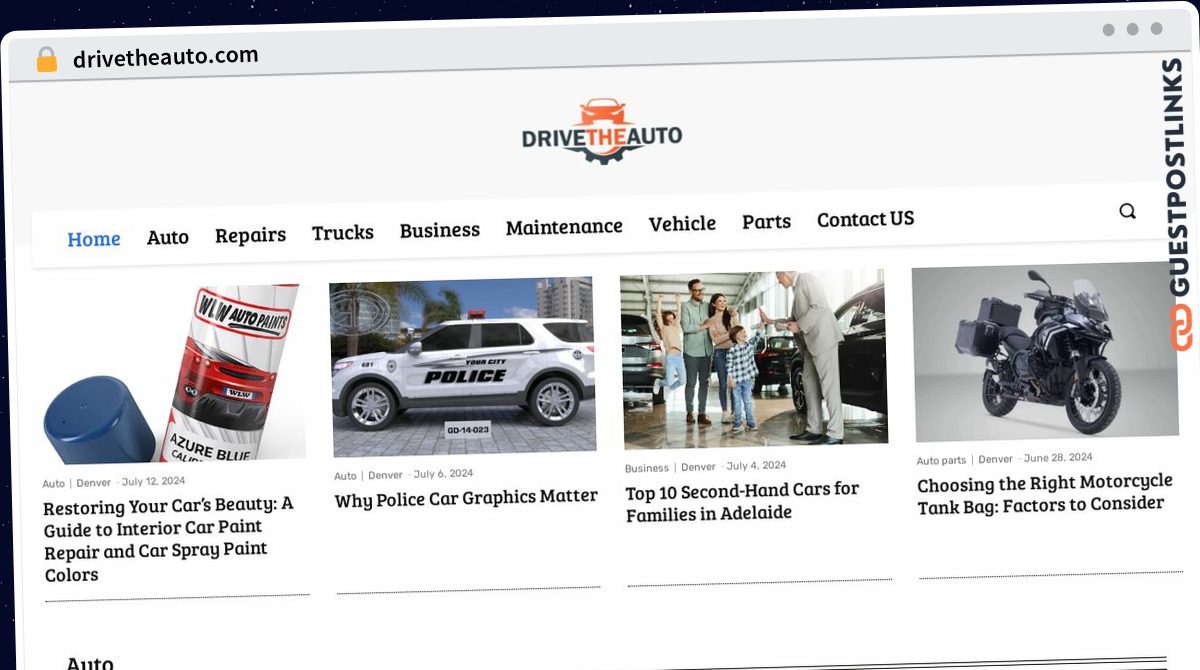Click the Denver author on the second-hand cars article
Image resolution: width=1200 pixels, height=670 pixels.
698,467
